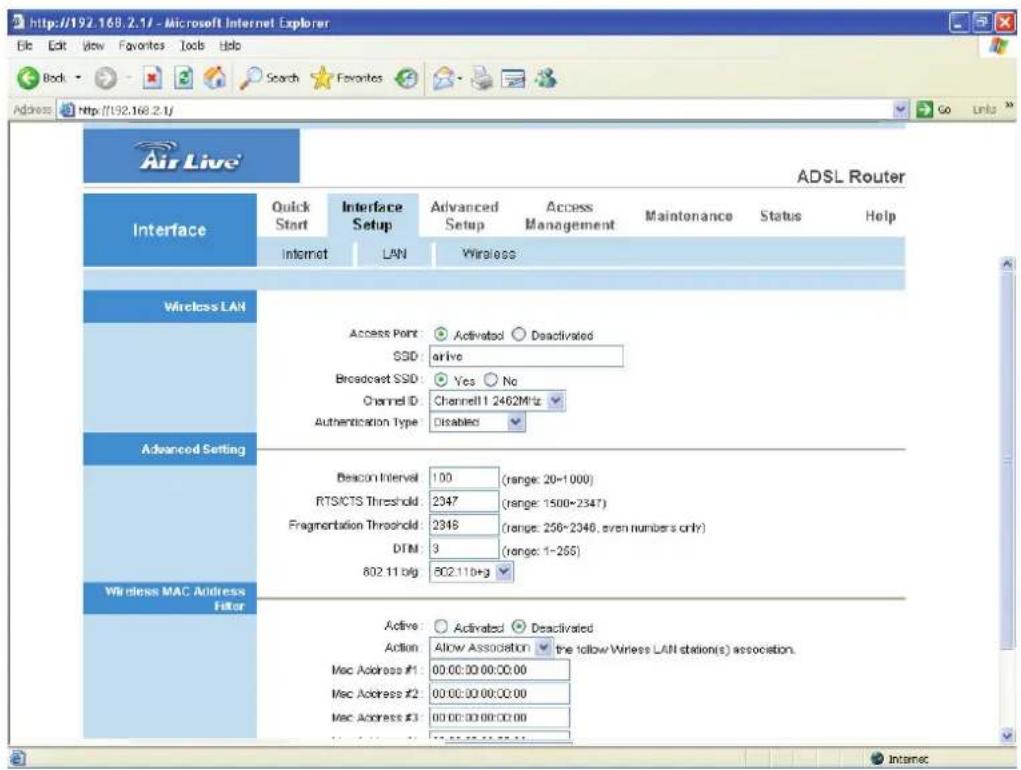
Task: Open the 802.11 b/g mode dropdown
Action: coord(504,571)
